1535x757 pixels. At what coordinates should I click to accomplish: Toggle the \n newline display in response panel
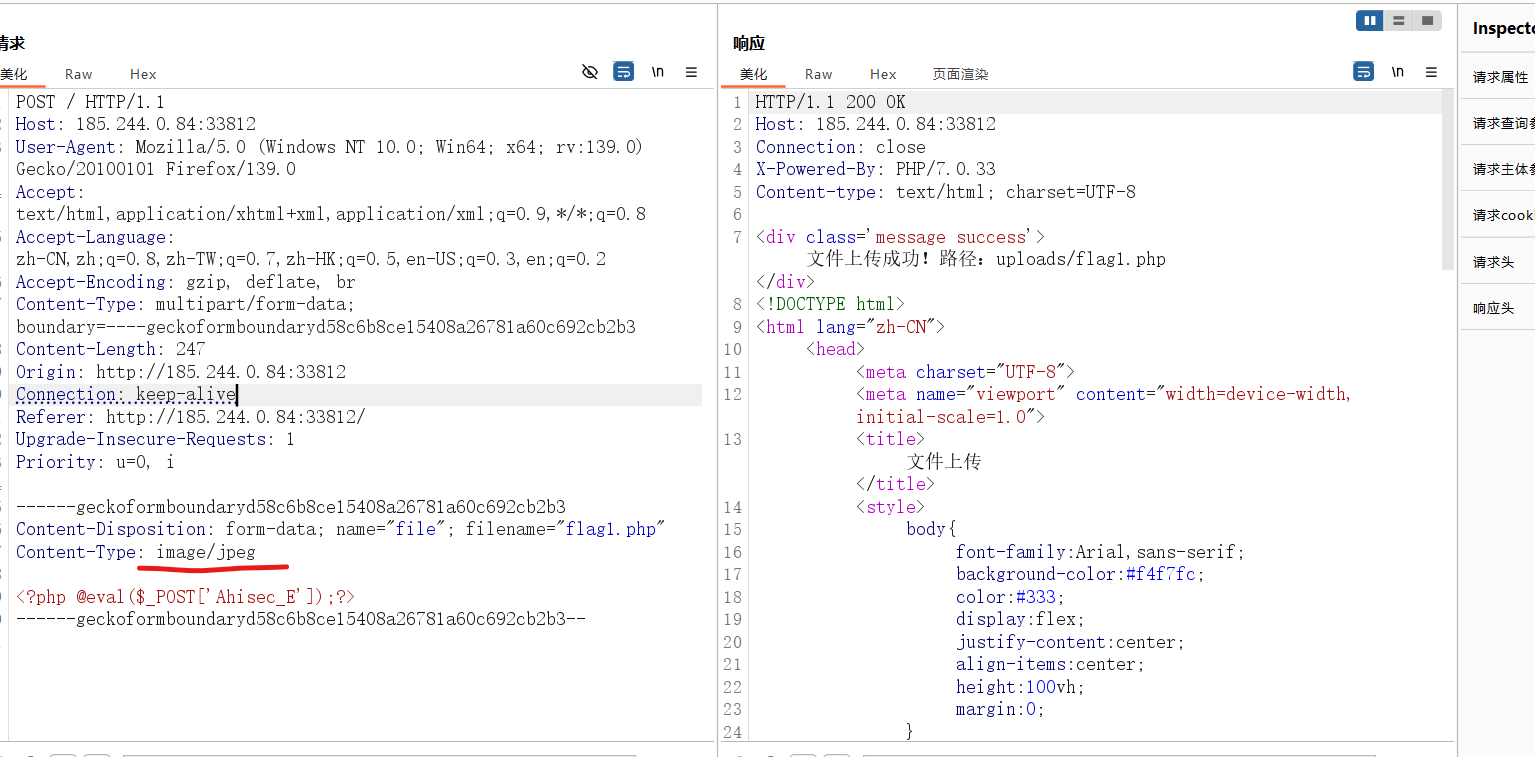(x=1398, y=72)
